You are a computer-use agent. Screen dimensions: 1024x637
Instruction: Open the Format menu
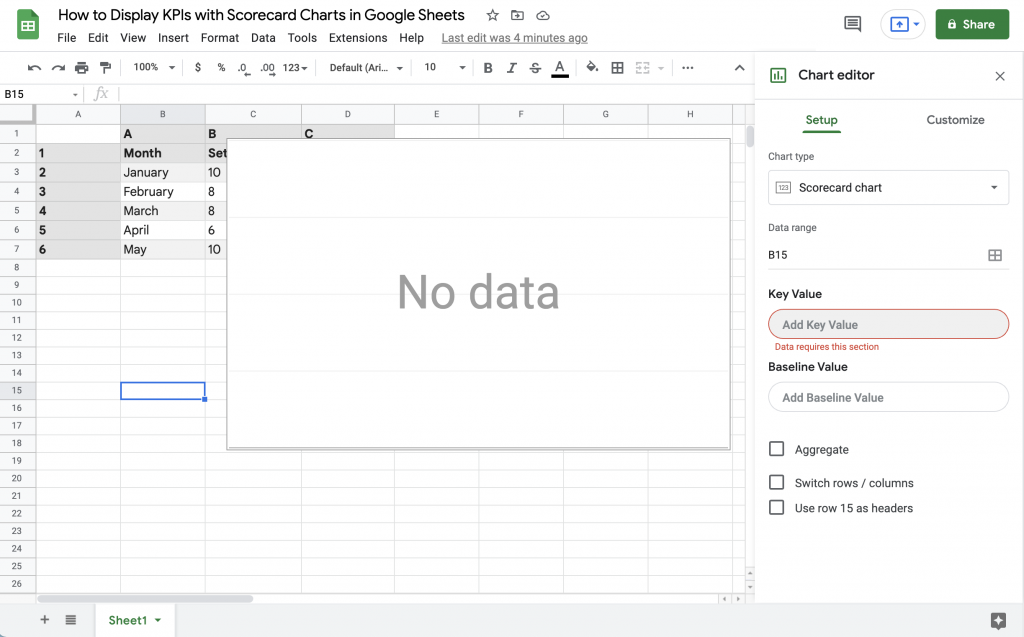point(219,37)
